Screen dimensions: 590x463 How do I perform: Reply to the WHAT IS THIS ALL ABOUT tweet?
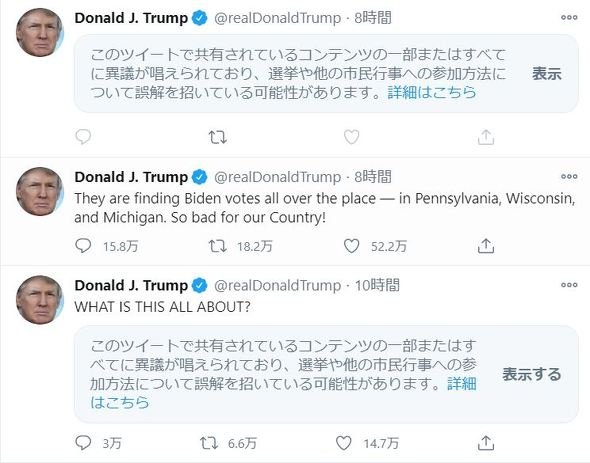tap(83, 443)
